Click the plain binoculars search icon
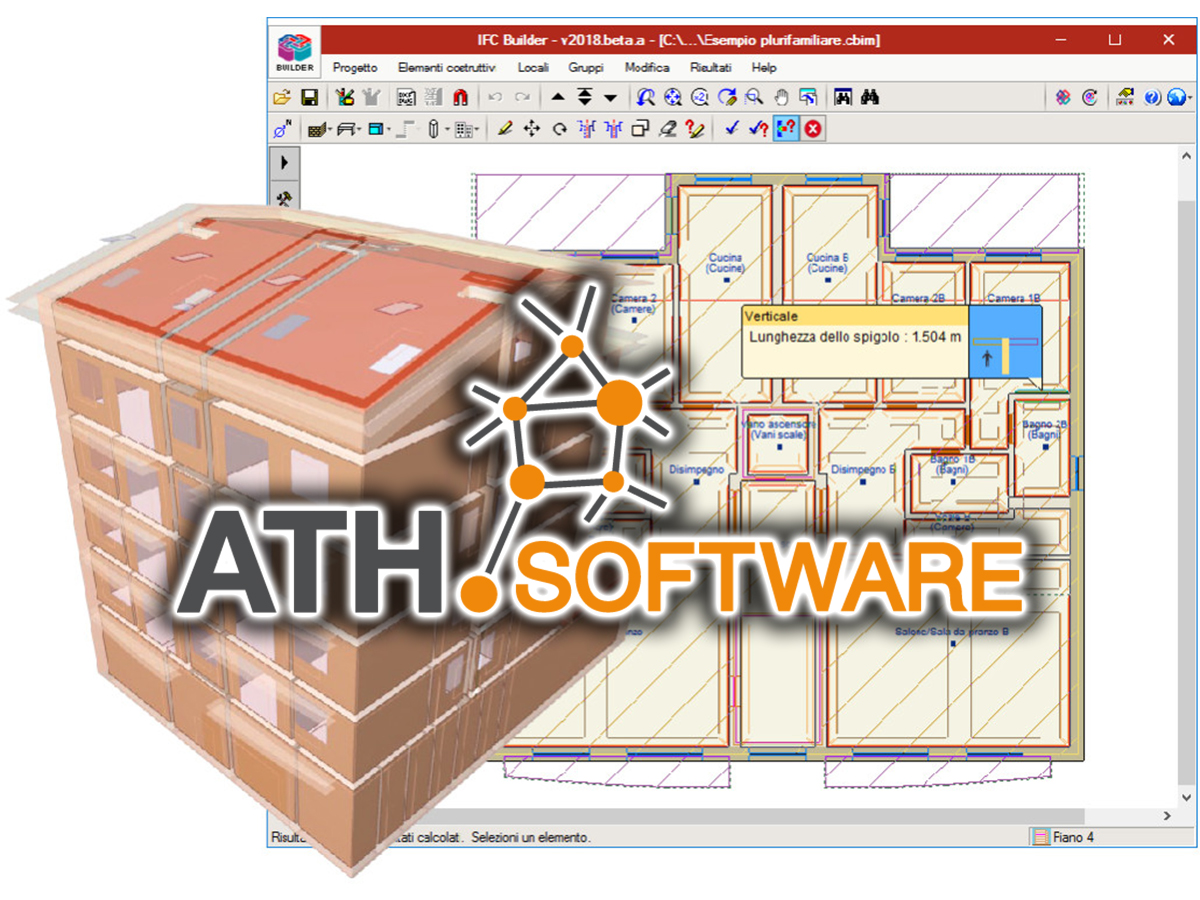The image size is (1200, 900). 870,97
